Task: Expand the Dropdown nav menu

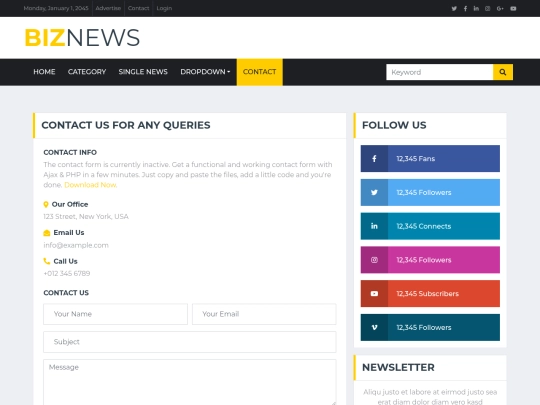Action: [x=205, y=72]
